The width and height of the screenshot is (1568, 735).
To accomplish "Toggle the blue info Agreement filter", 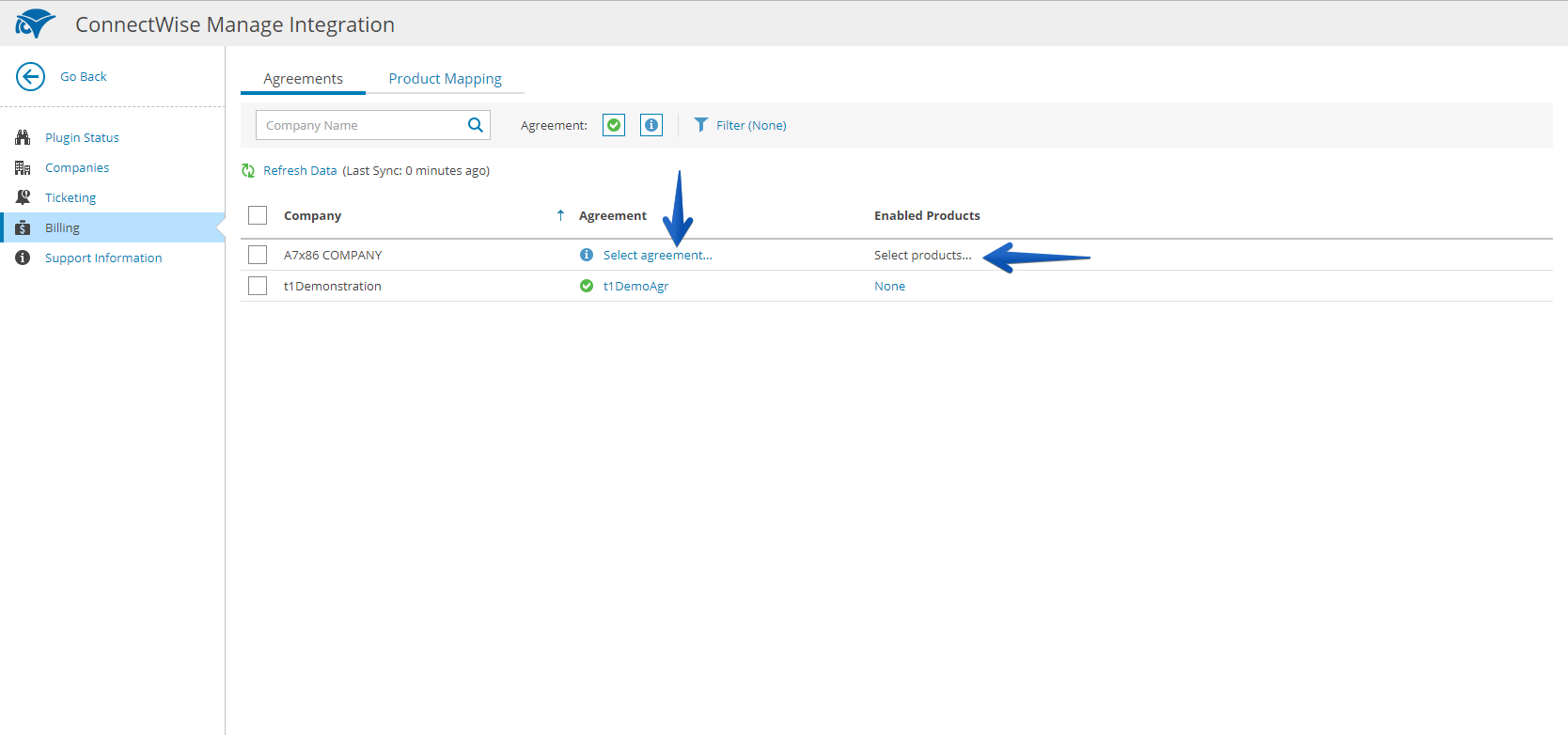I will [x=651, y=125].
